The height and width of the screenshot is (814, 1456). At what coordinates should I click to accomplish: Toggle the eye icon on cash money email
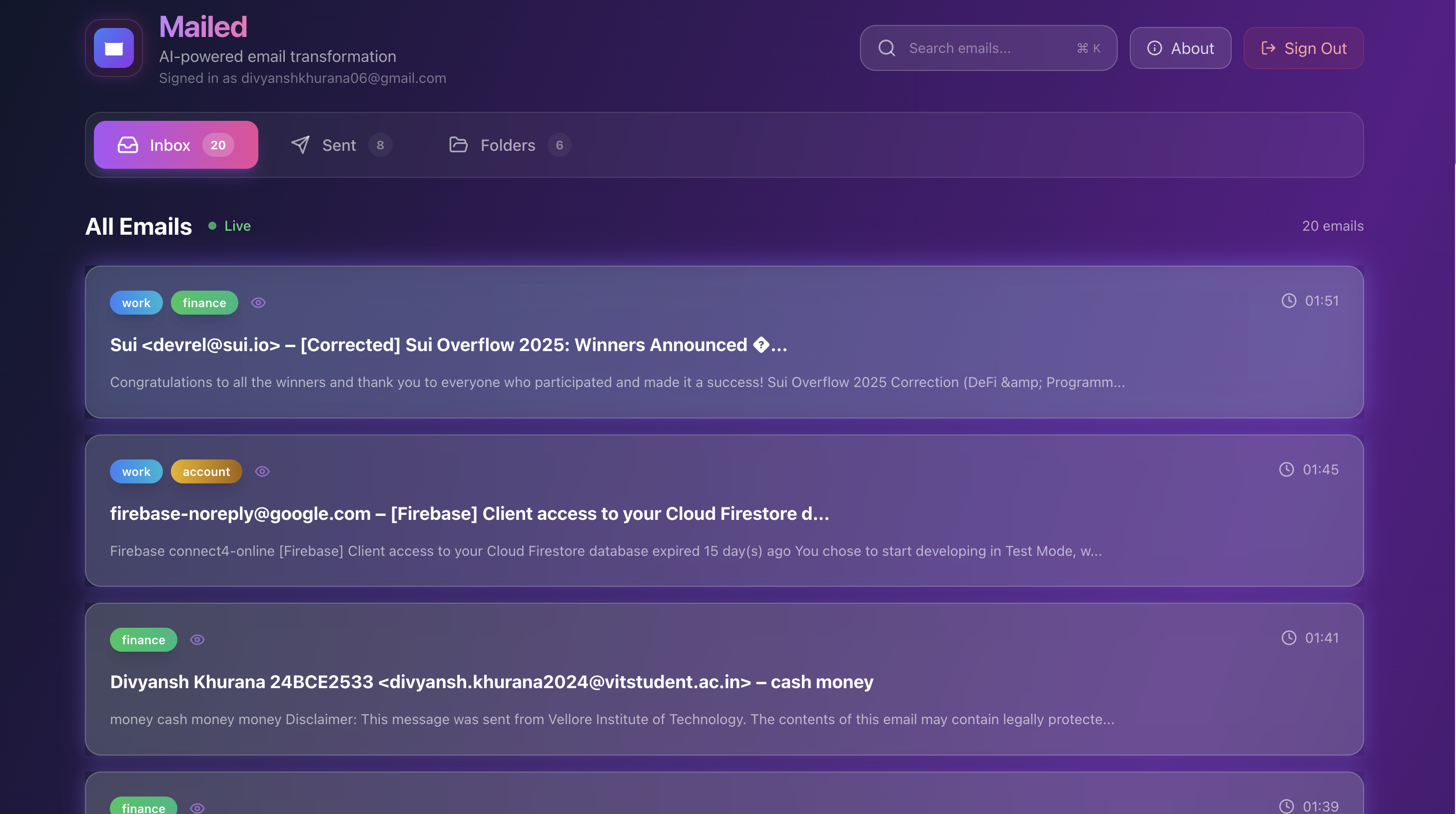tap(197, 639)
